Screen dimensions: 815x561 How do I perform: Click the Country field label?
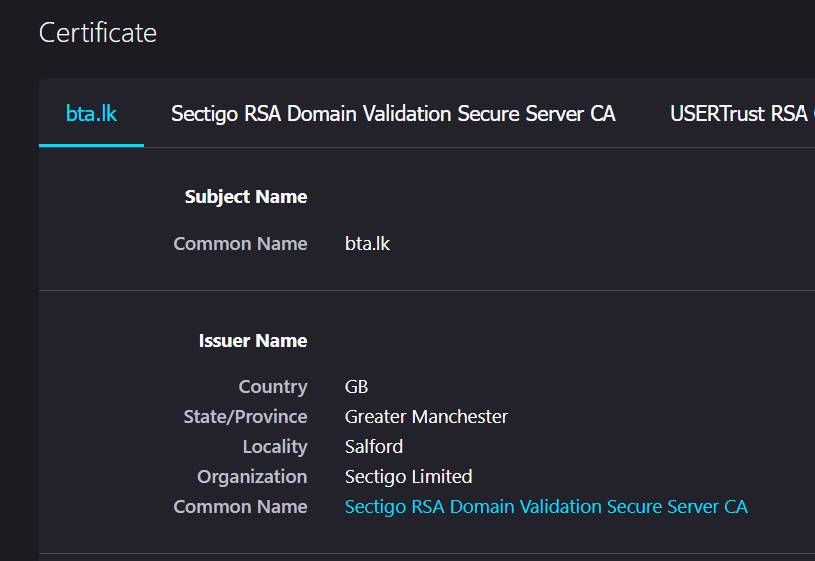273,387
